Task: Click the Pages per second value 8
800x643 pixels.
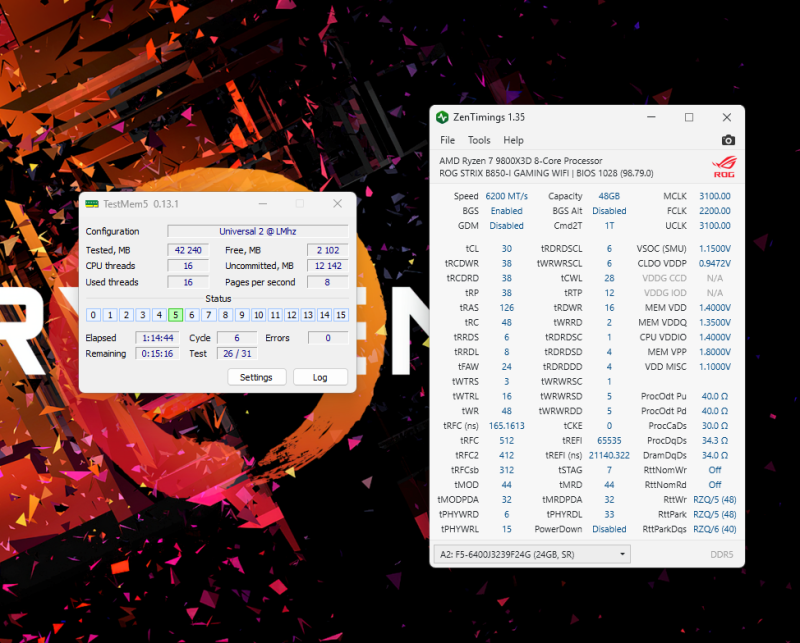Action: click(328, 282)
